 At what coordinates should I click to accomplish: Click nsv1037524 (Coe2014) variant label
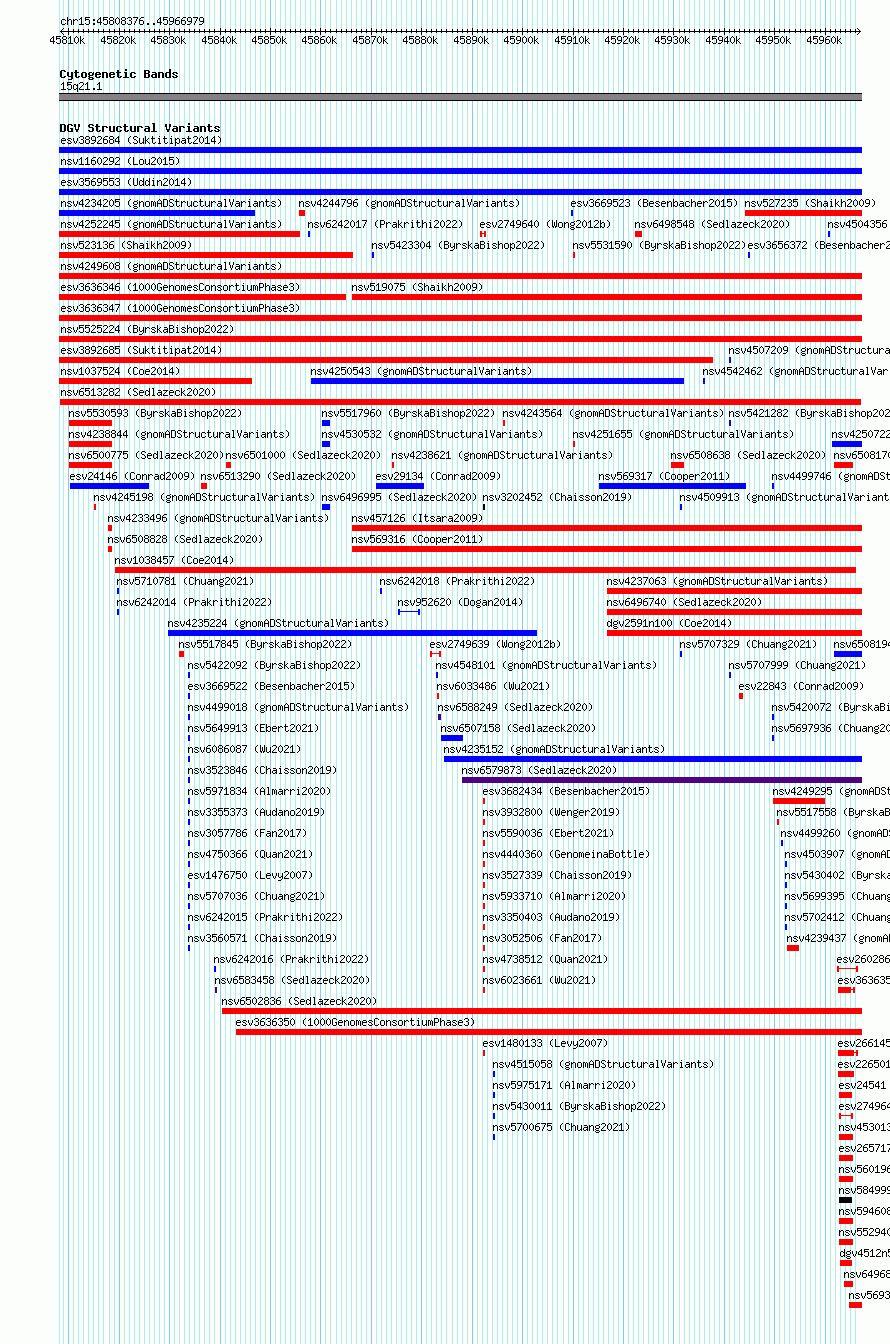(x=120, y=371)
